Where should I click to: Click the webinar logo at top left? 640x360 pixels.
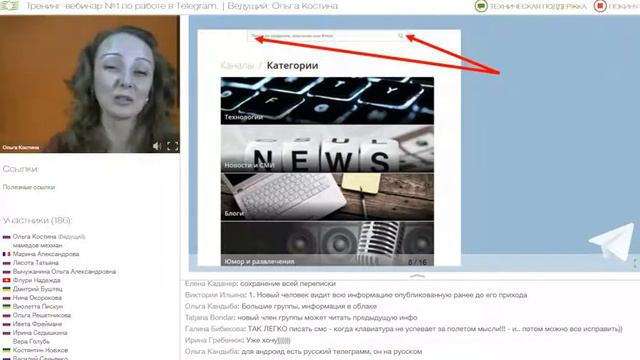coord(9,6)
